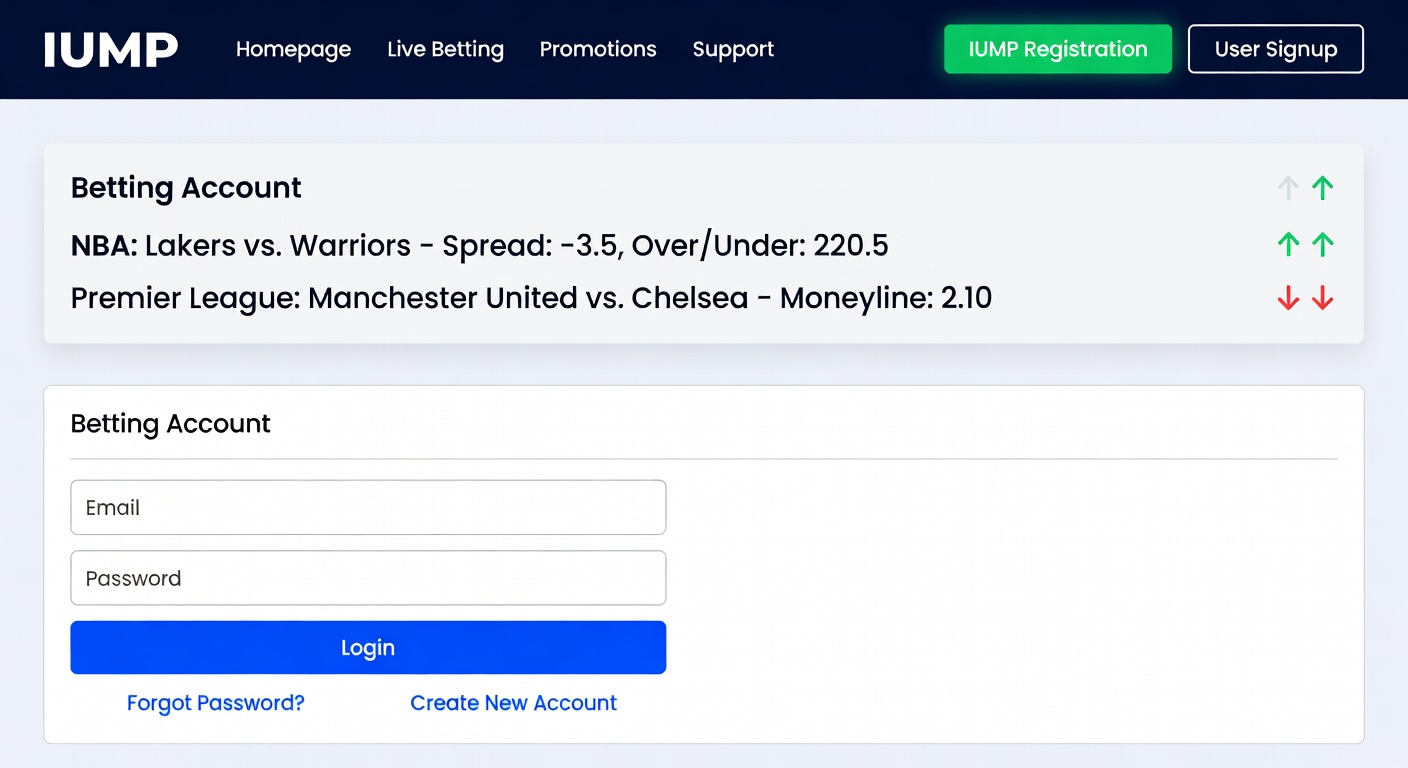Select the Manchester United vs. Chelsea moneyline row

tap(531, 298)
